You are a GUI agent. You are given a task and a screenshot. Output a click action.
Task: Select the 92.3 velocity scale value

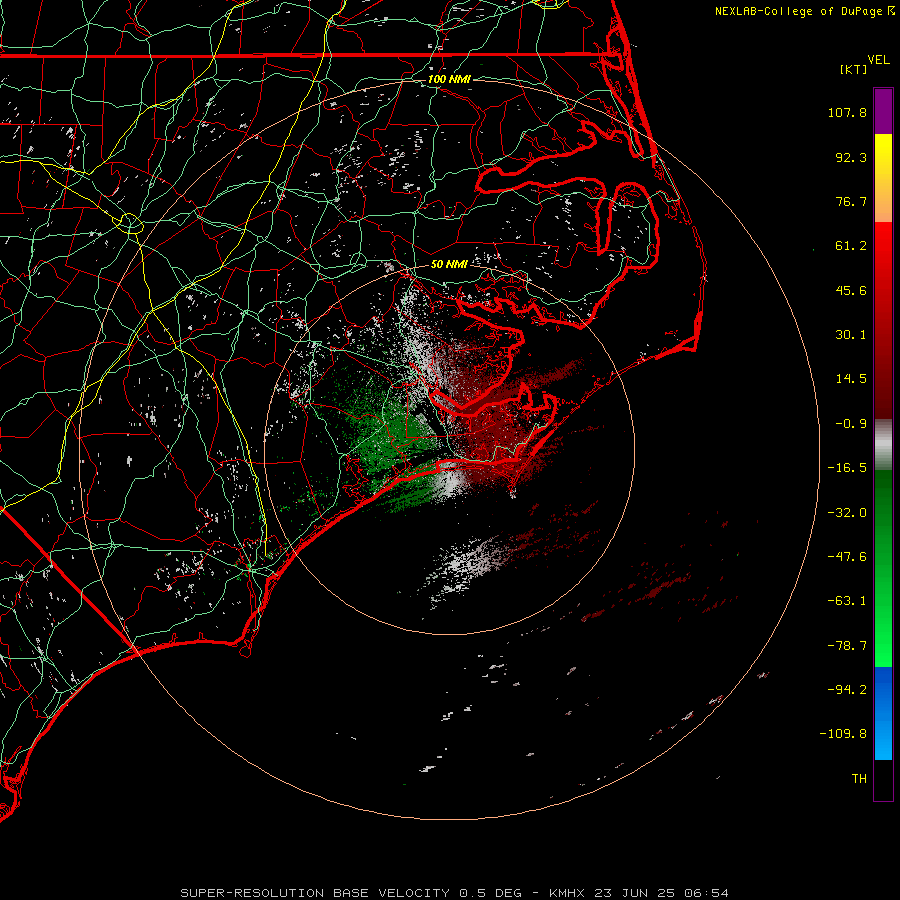[851, 157]
